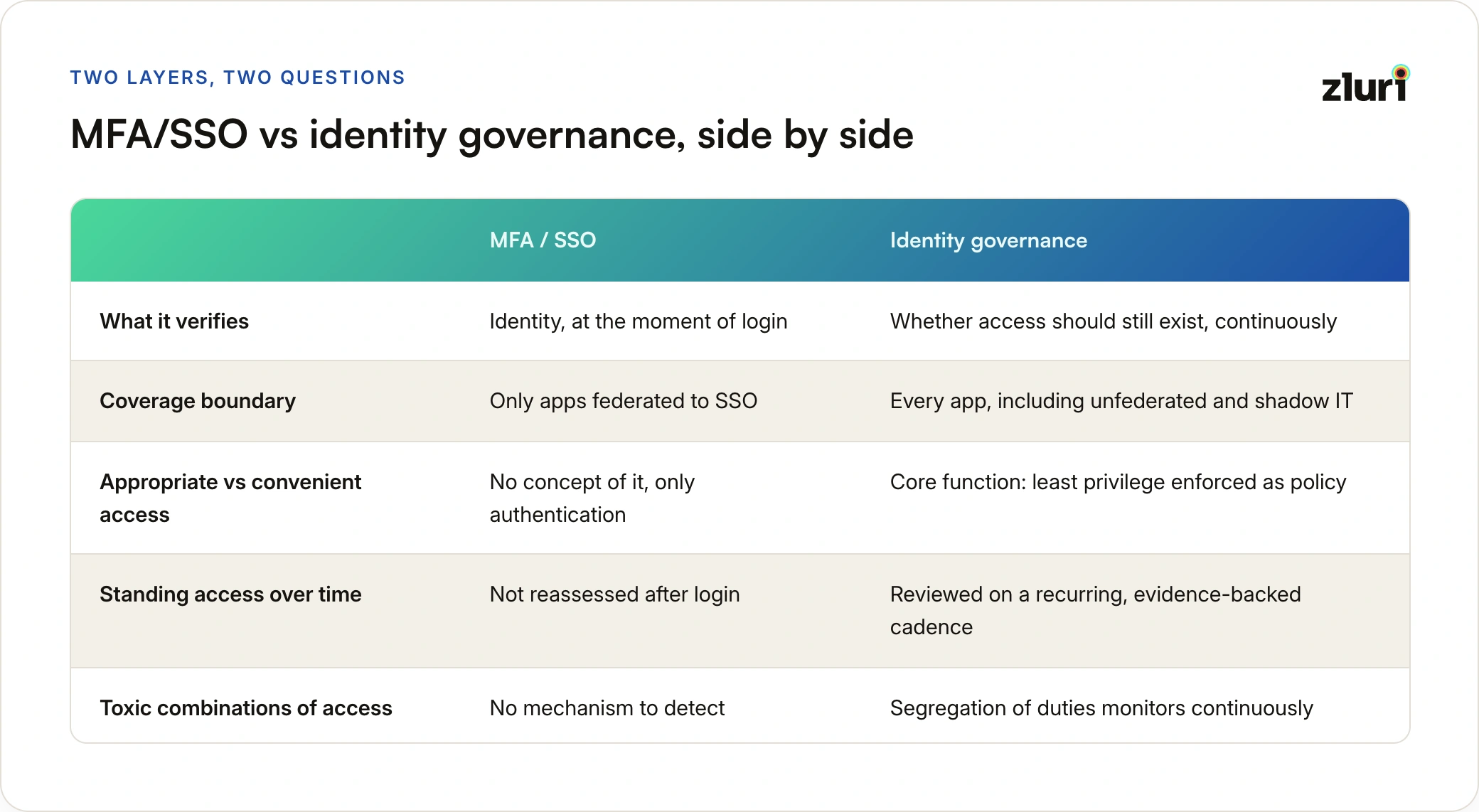
Task: Click the 'Identity governance' column header
Action: [988, 240]
